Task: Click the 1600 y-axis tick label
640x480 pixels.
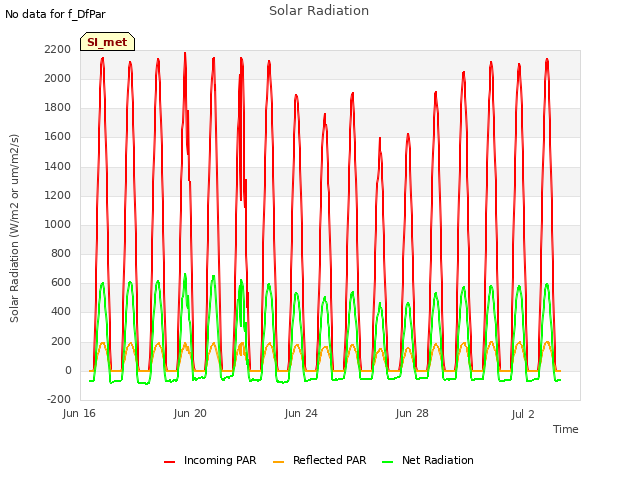Action: point(58,136)
